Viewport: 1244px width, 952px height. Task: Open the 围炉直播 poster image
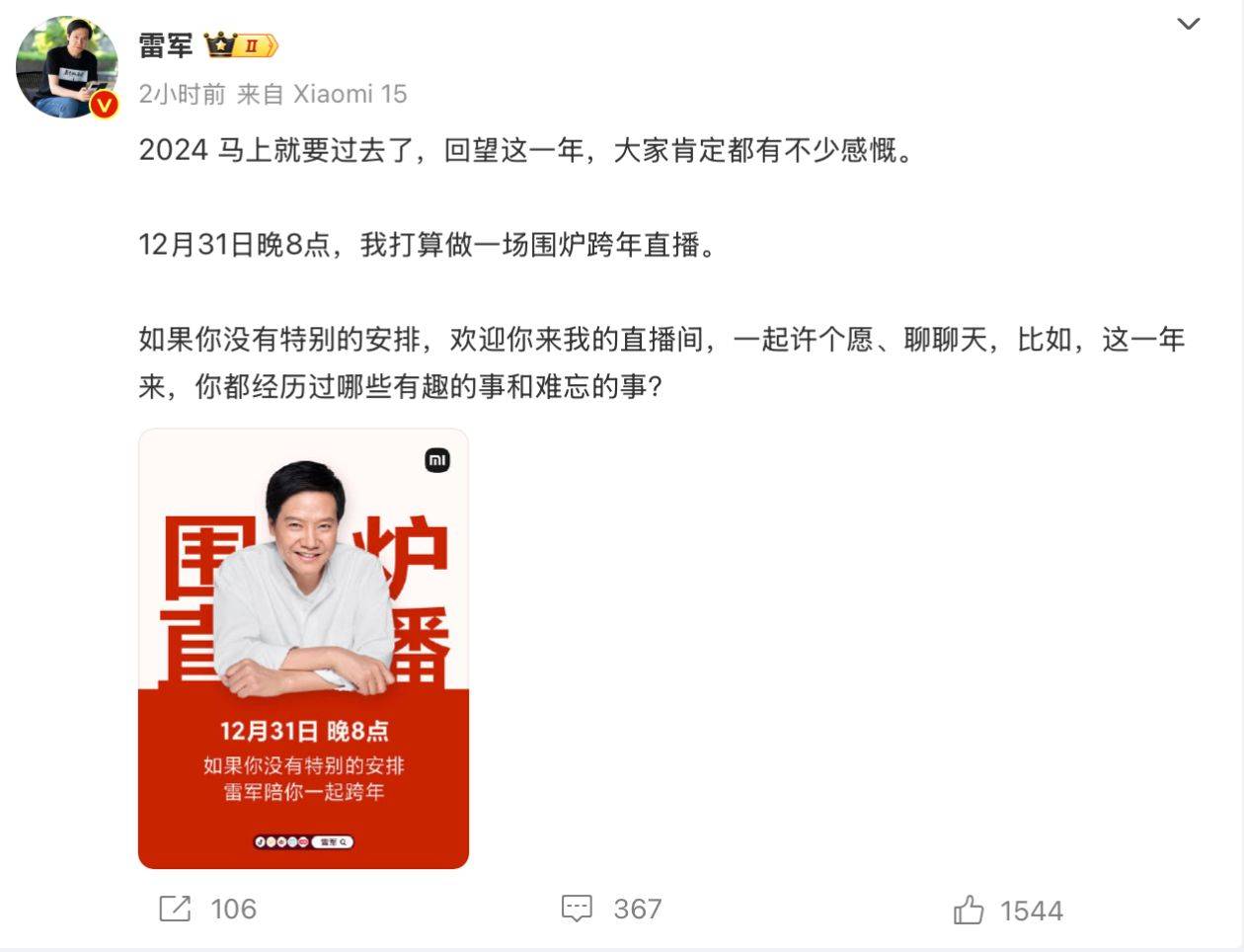tap(303, 649)
